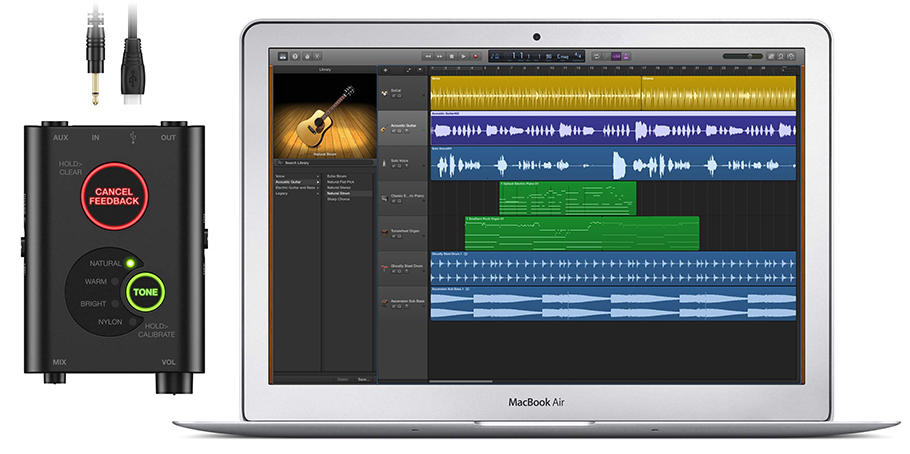
Task: Open the Loop Browser button
Action: pos(781,56)
